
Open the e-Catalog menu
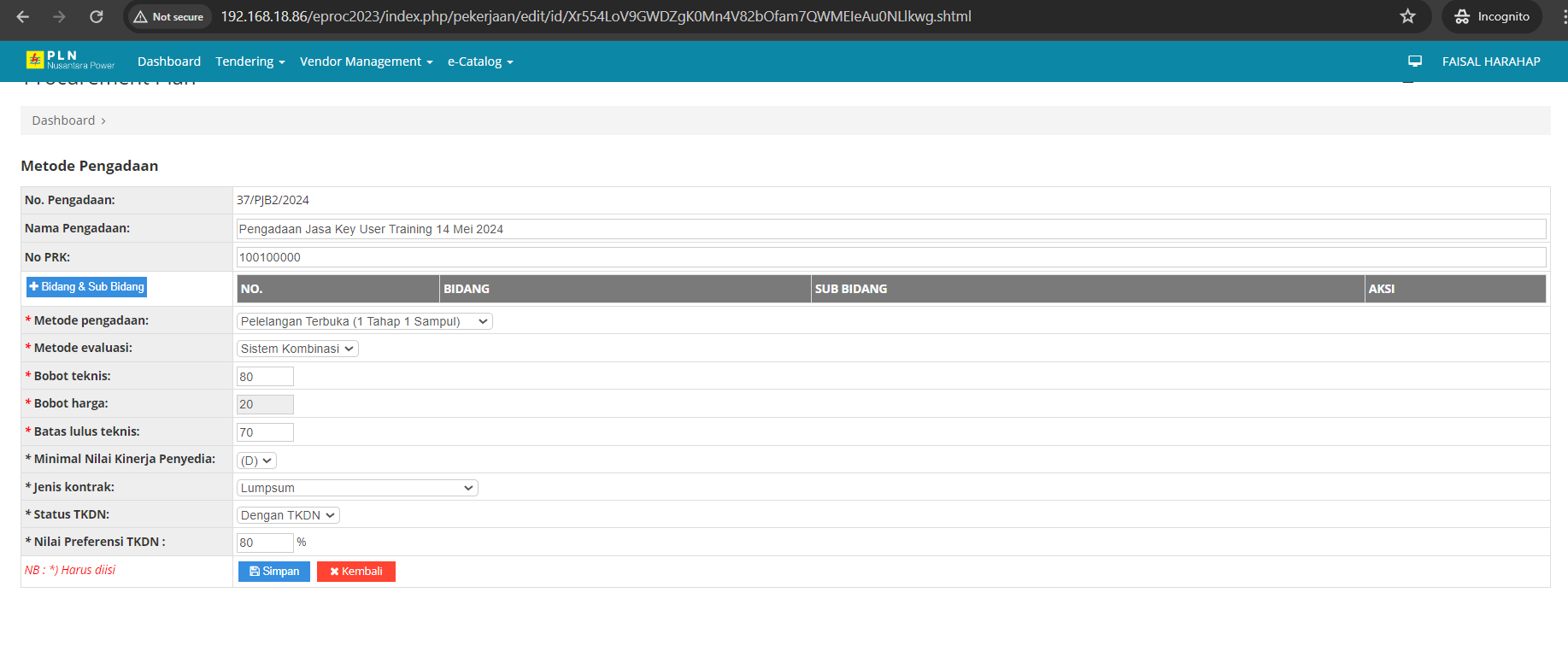pos(479,62)
